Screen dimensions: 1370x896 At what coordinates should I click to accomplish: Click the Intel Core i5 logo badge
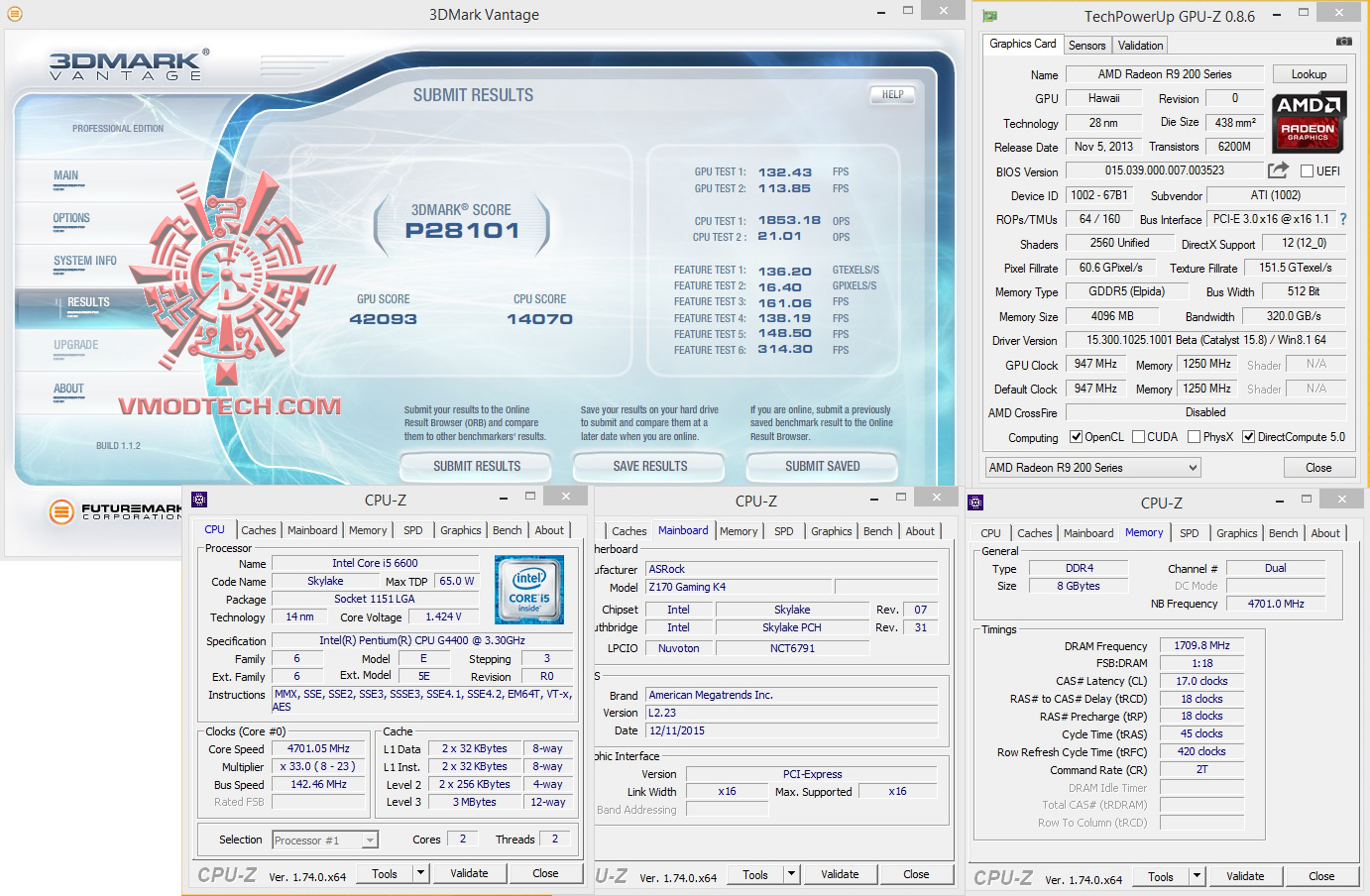(528, 590)
